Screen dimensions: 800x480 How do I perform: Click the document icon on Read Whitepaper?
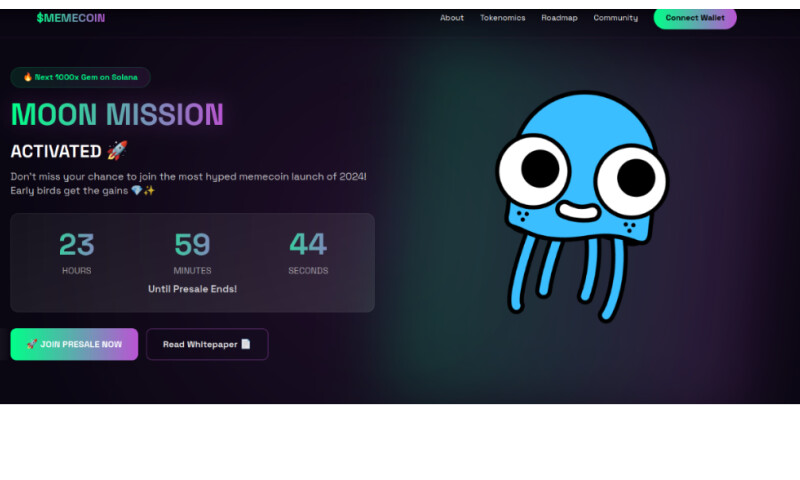(x=246, y=344)
